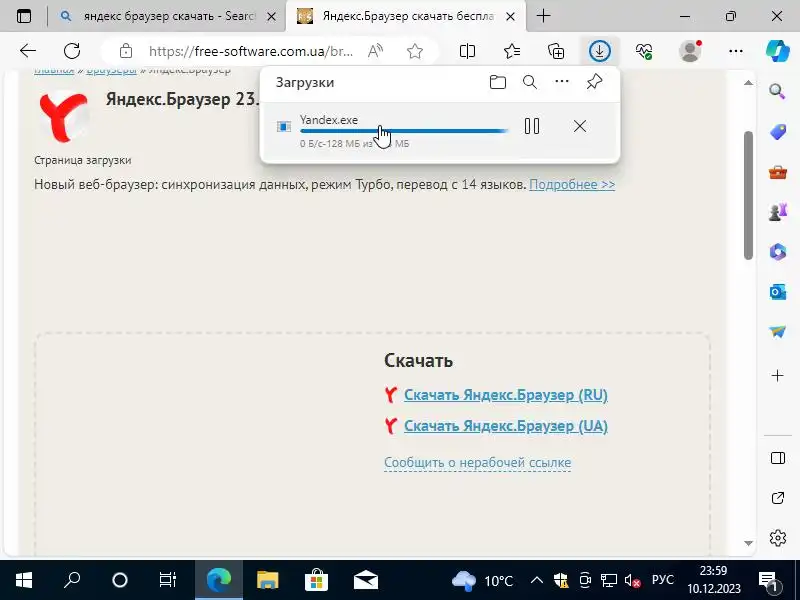
Task: Launch Copilot from the toolbar
Action: [x=778, y=51]
